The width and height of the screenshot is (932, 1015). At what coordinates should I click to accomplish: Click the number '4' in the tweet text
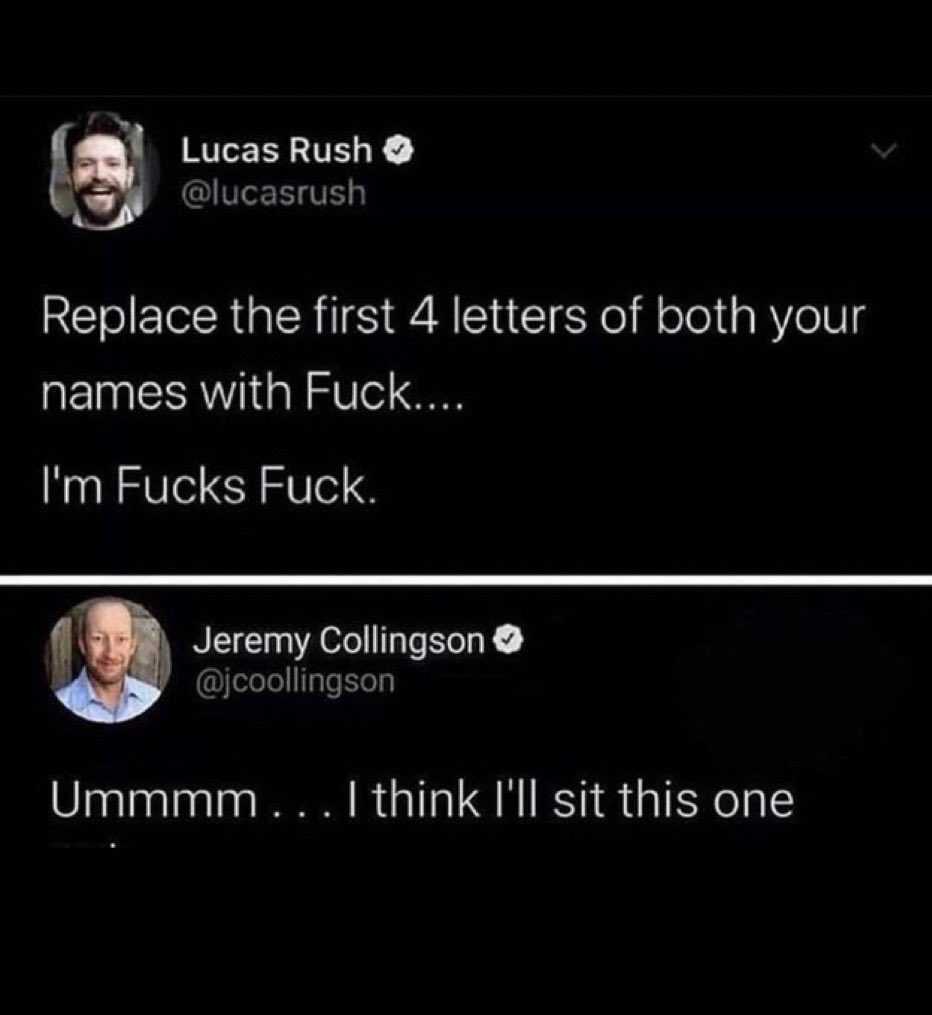click(x=425, y=318)
